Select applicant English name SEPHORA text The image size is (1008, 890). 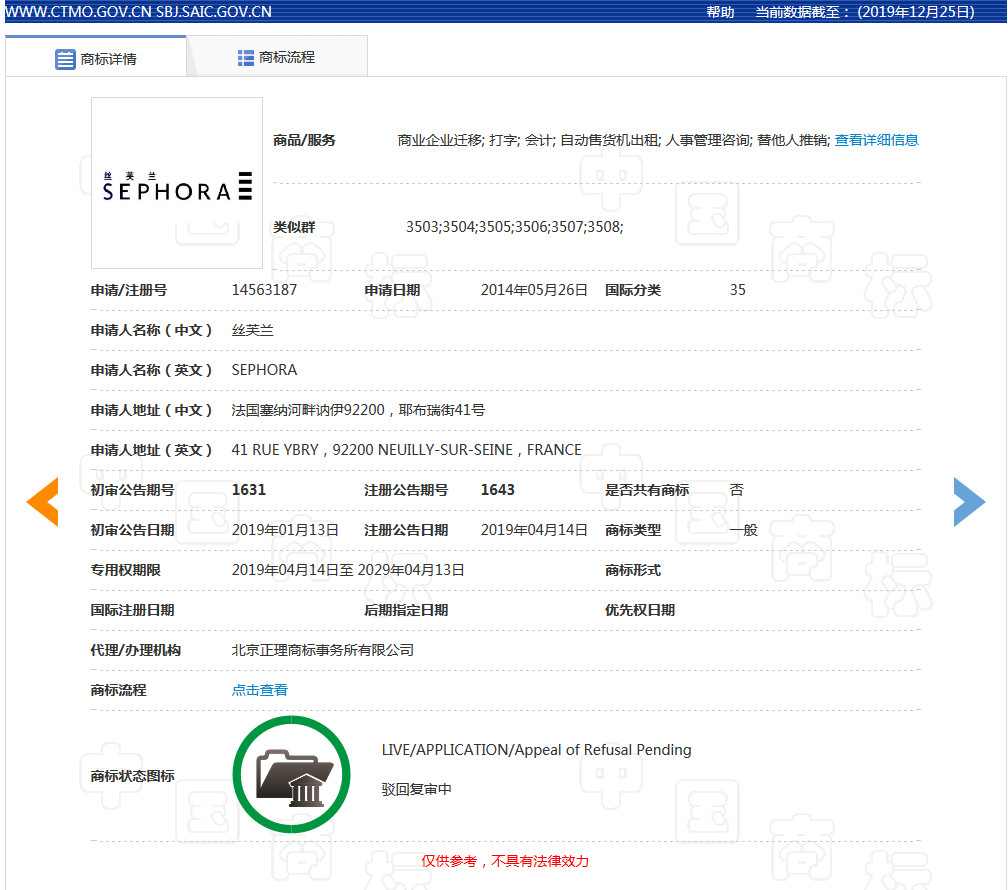click(264, 370)
